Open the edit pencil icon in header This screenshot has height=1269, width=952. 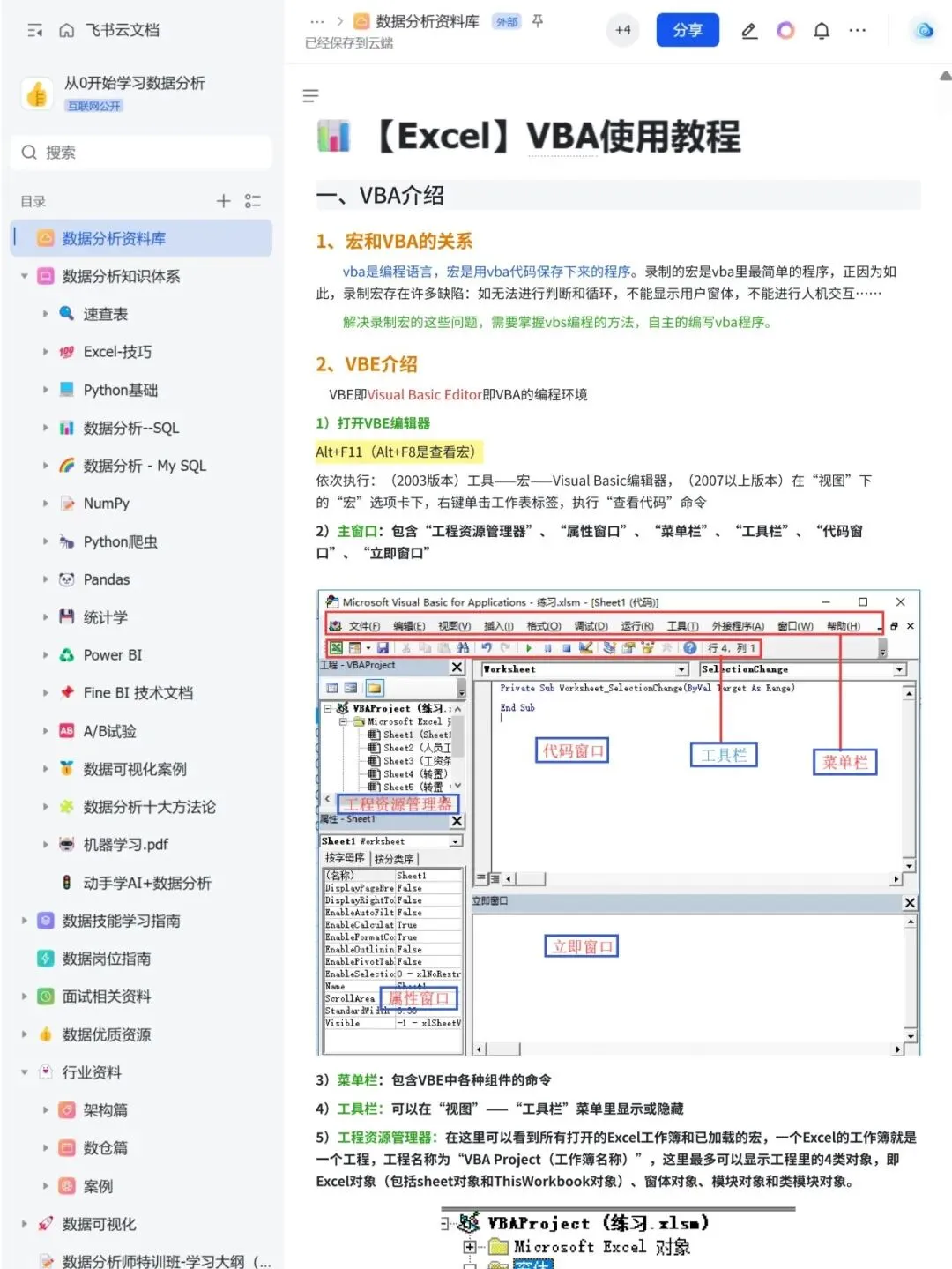click(749, 31)
